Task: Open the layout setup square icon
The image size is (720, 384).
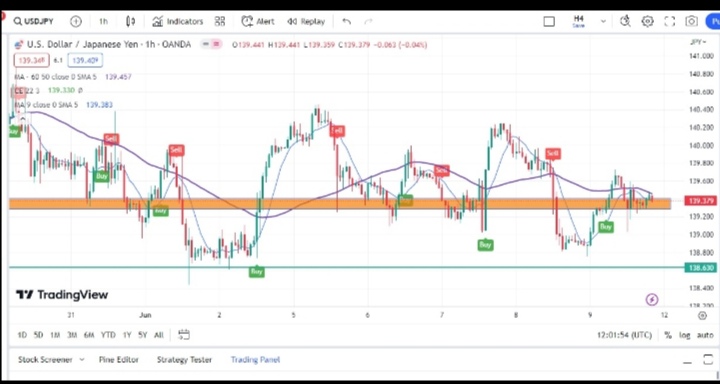Action: [x=549, y=22]
